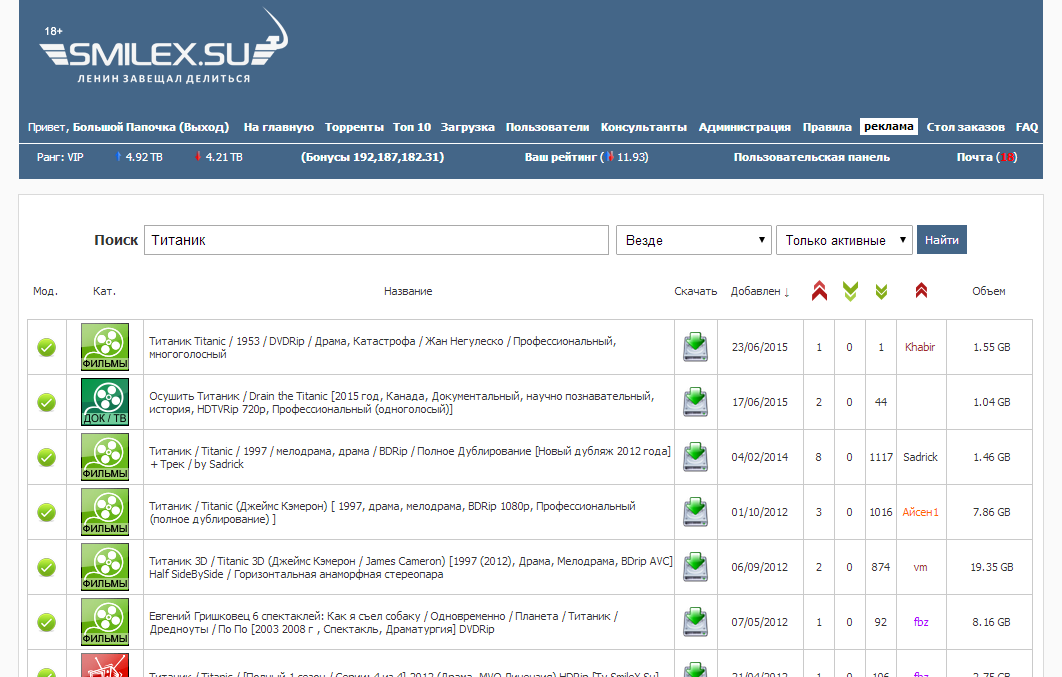Image resolution: width=1062 pixels, height=677 pixels.
Task: Sort by seeders red up-arrow column icon
Action: click(819, 291)
